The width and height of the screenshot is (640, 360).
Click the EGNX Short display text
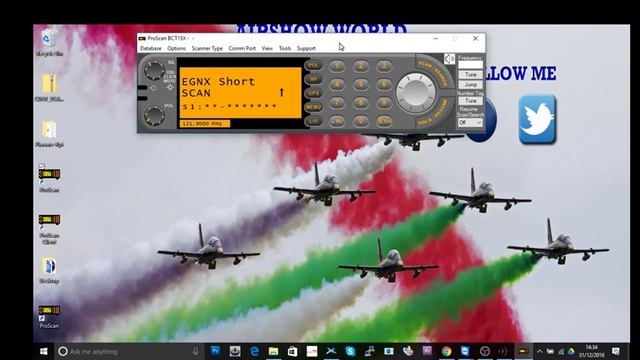point(218,81)
